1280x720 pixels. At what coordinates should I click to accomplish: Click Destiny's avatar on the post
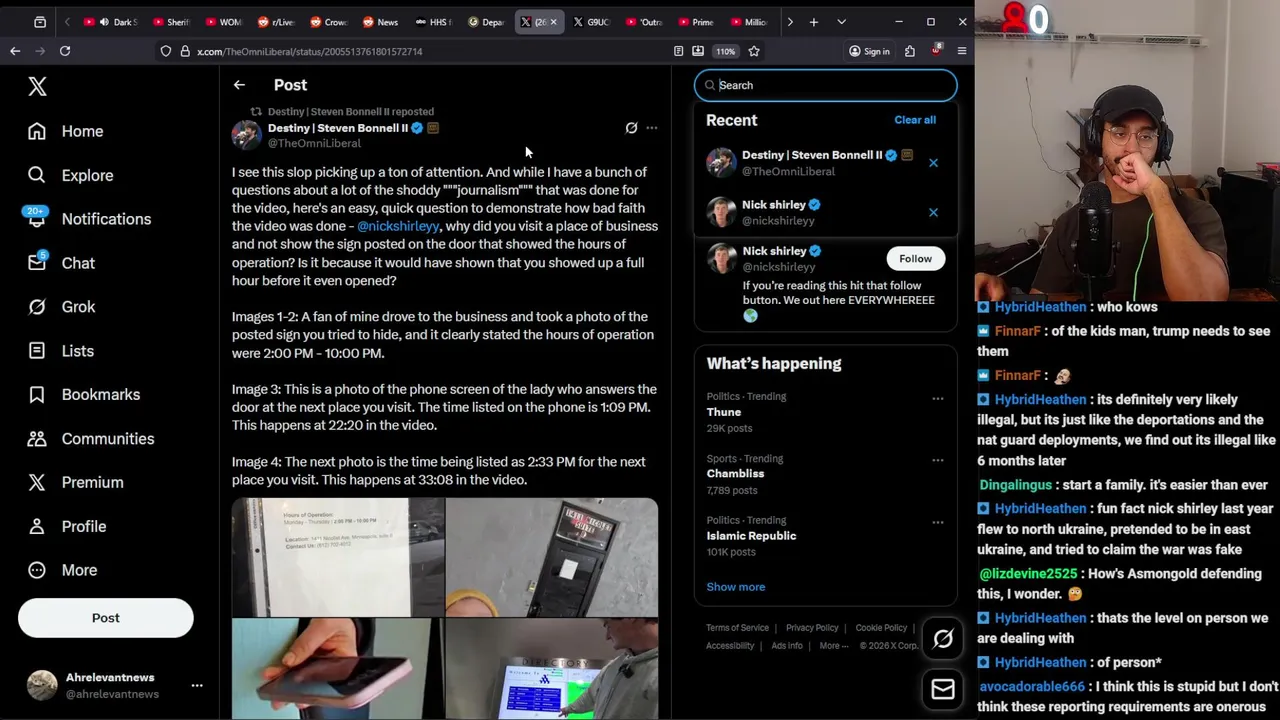point(247,135)
